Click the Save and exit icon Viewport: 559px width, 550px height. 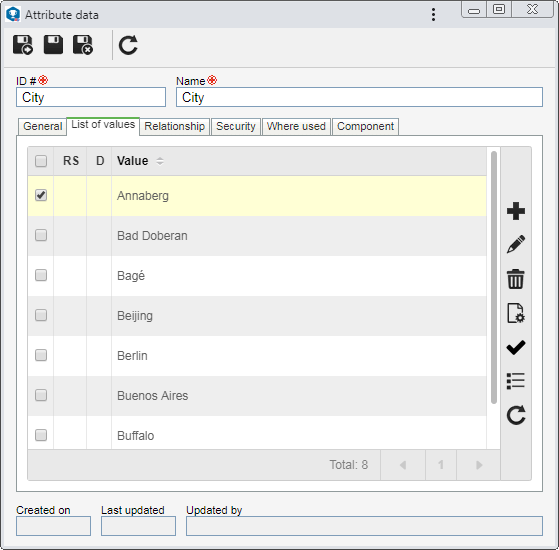(x=83, y=45)
